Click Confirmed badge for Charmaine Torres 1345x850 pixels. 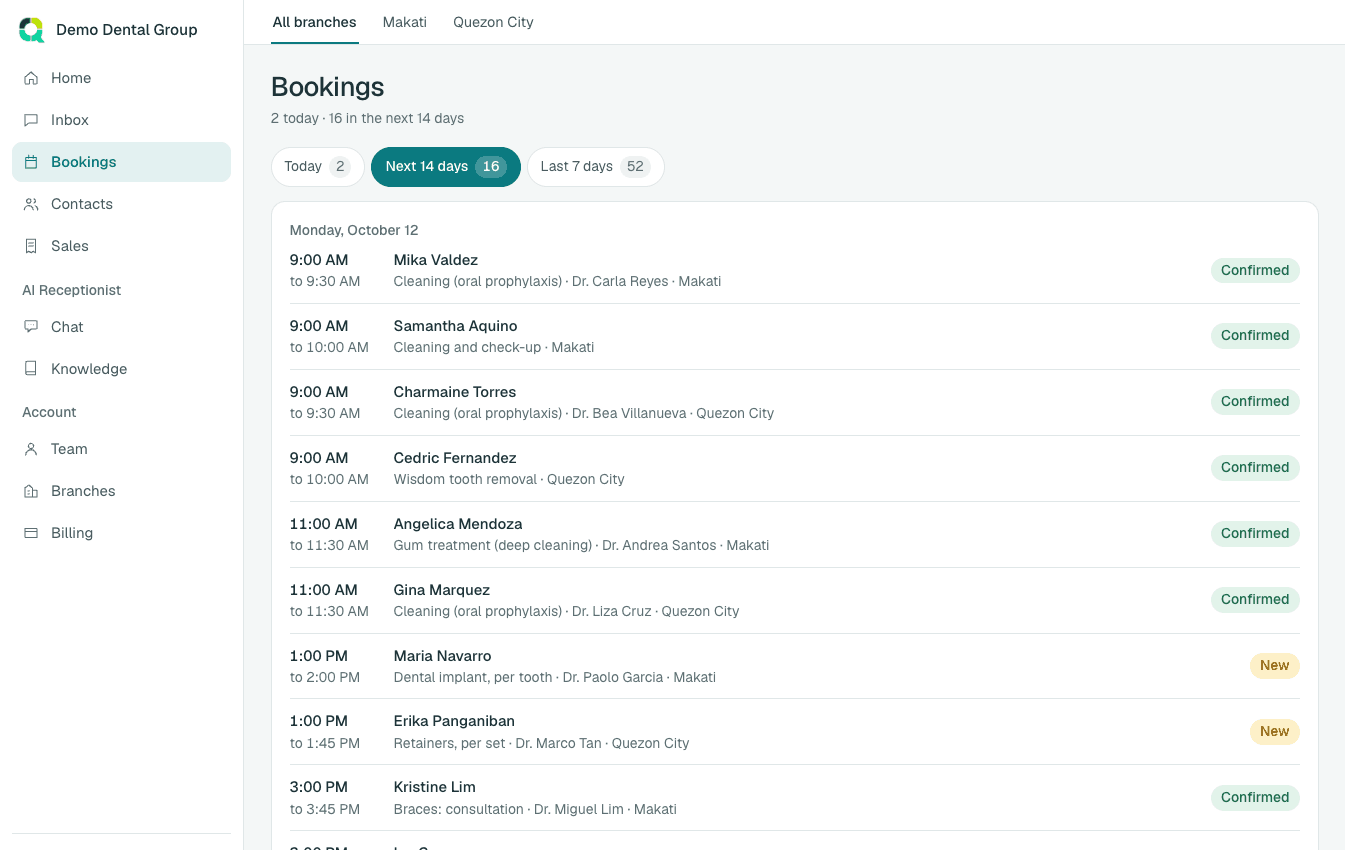1255,402
